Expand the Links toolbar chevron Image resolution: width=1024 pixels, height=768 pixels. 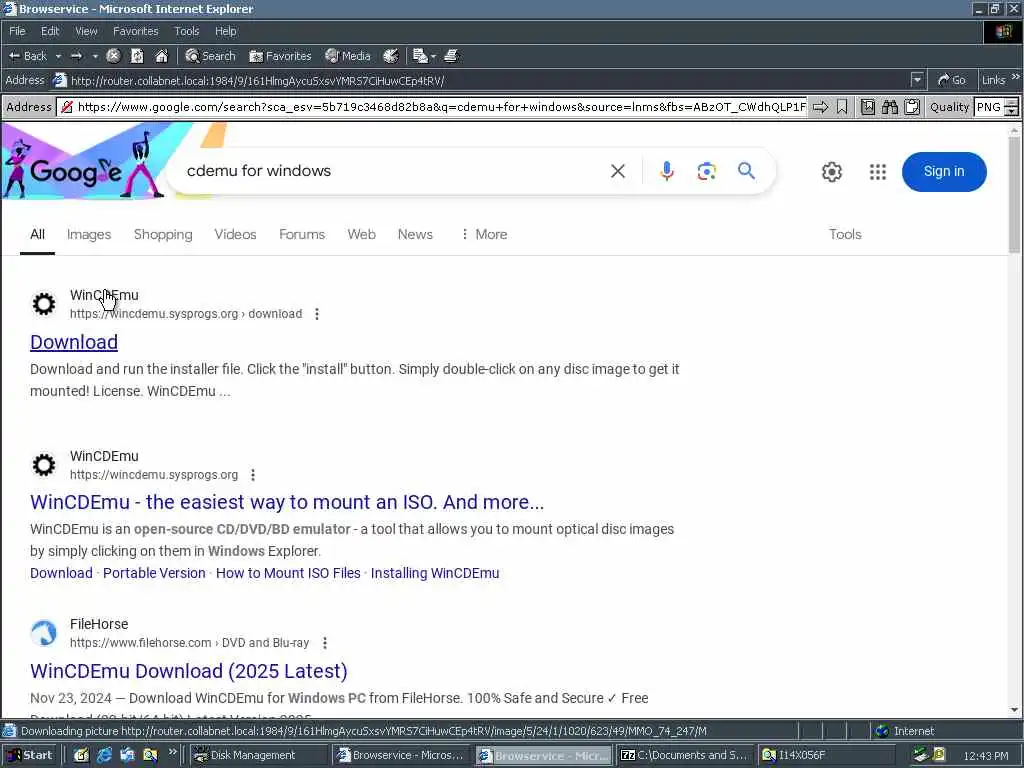point(1016,78)
